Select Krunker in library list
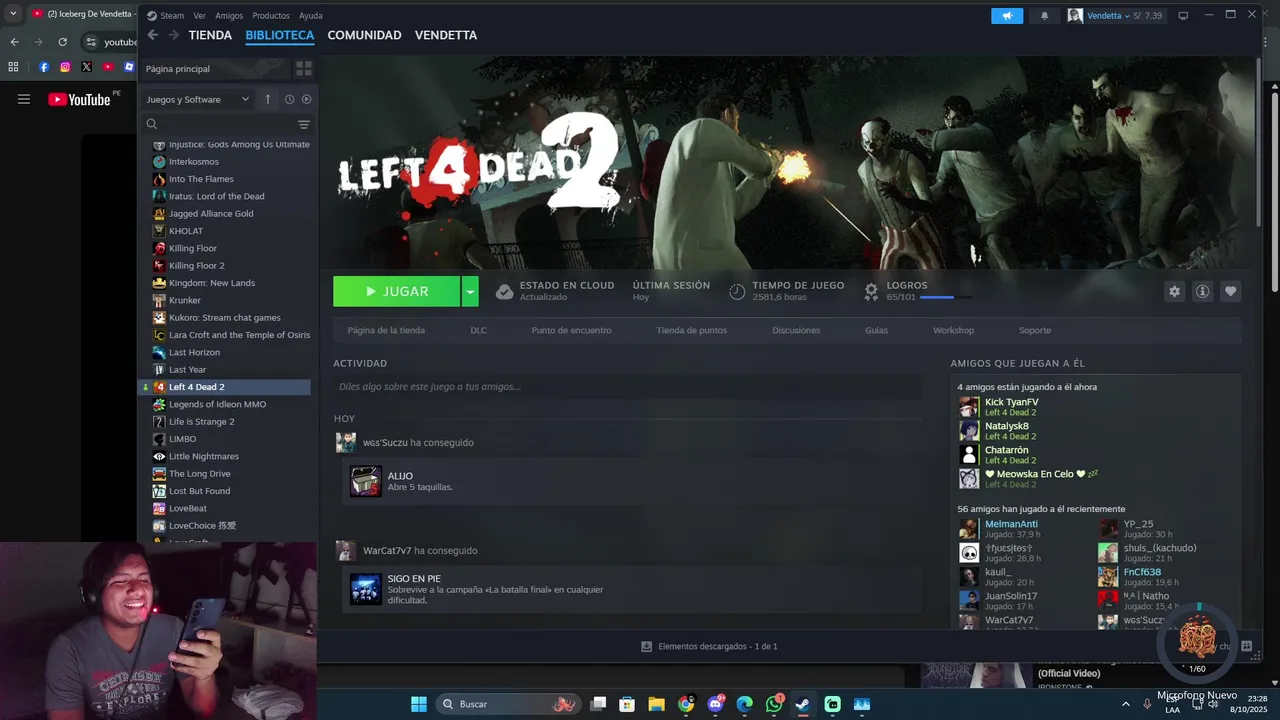Image resolution: width=1280 pixels, height=720 pixels. point(185,300)
